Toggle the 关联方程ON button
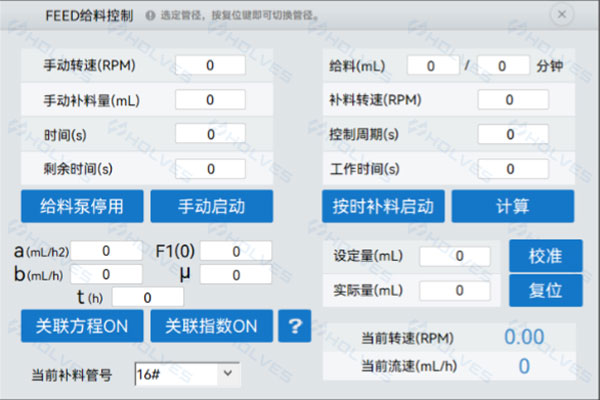The height and width of the screenshot is (400, 600). tap(82, 326)
